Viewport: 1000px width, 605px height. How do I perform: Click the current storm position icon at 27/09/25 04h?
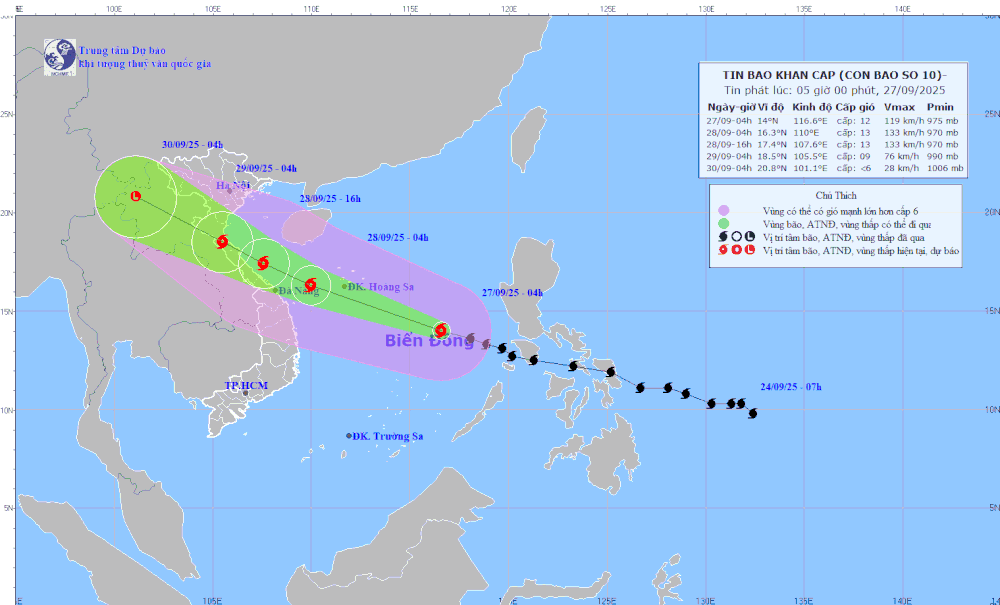tap(441, 330)
